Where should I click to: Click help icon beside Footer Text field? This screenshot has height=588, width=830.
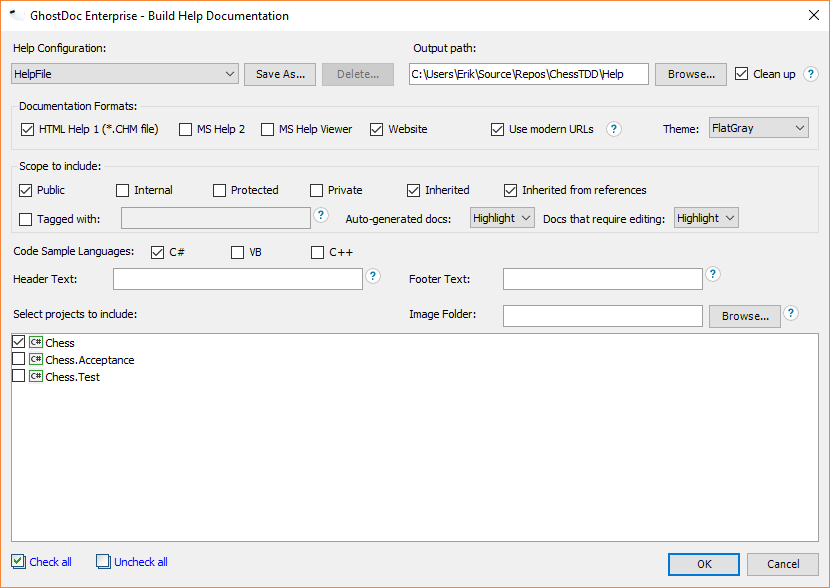tap(713, 274)
